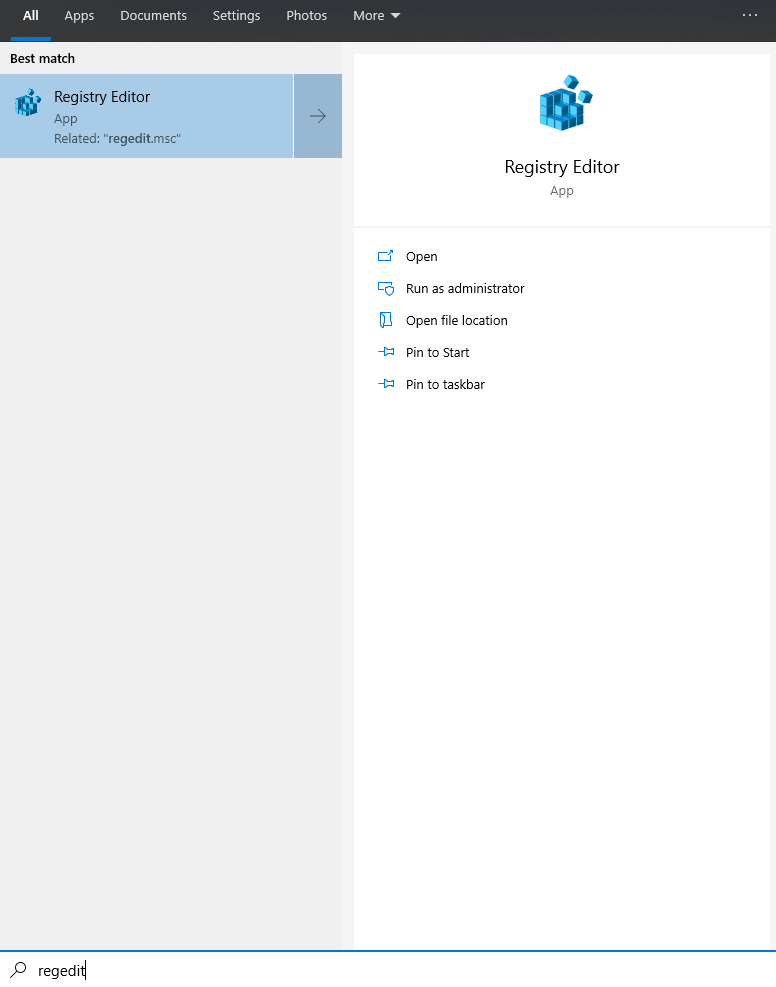The image size is (776, 987).
Task: Choose Pin to taskbar
Action: (x=445, y=385)
